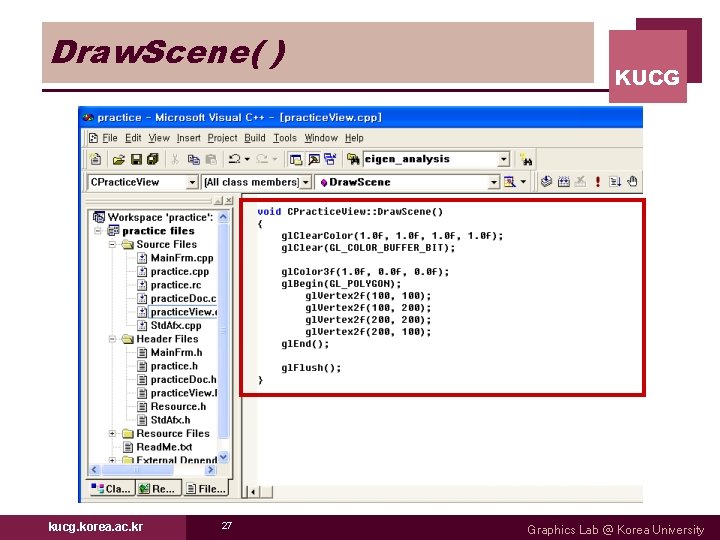Image resolution: width=720 pixels, height=540 pixels.
Task: Select MainFrm.cpp in the file tree
Action: point(182,258)
